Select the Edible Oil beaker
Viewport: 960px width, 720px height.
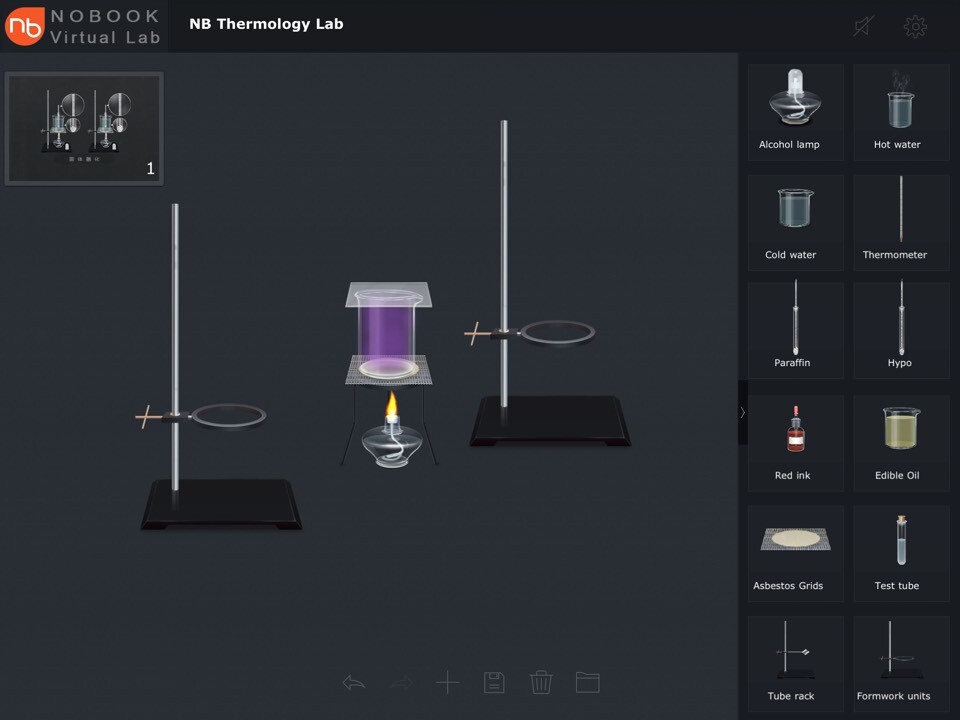tap(900, 441)
